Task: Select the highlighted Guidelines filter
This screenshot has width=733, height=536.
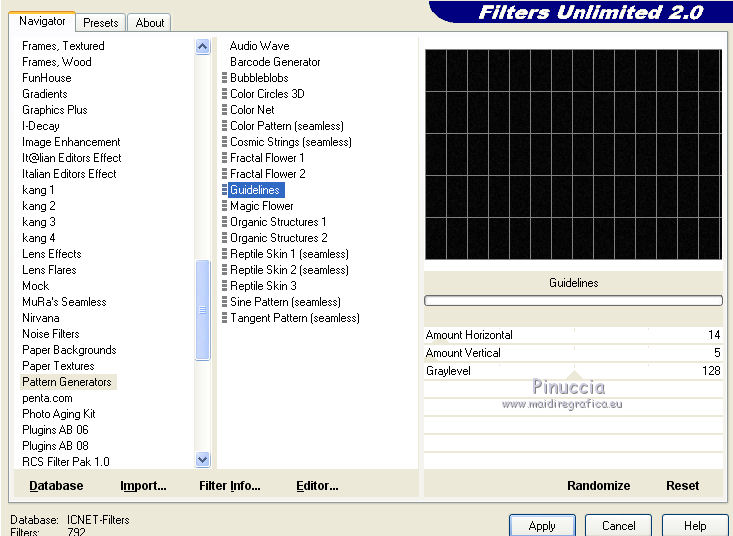Action: click(255, 190)
